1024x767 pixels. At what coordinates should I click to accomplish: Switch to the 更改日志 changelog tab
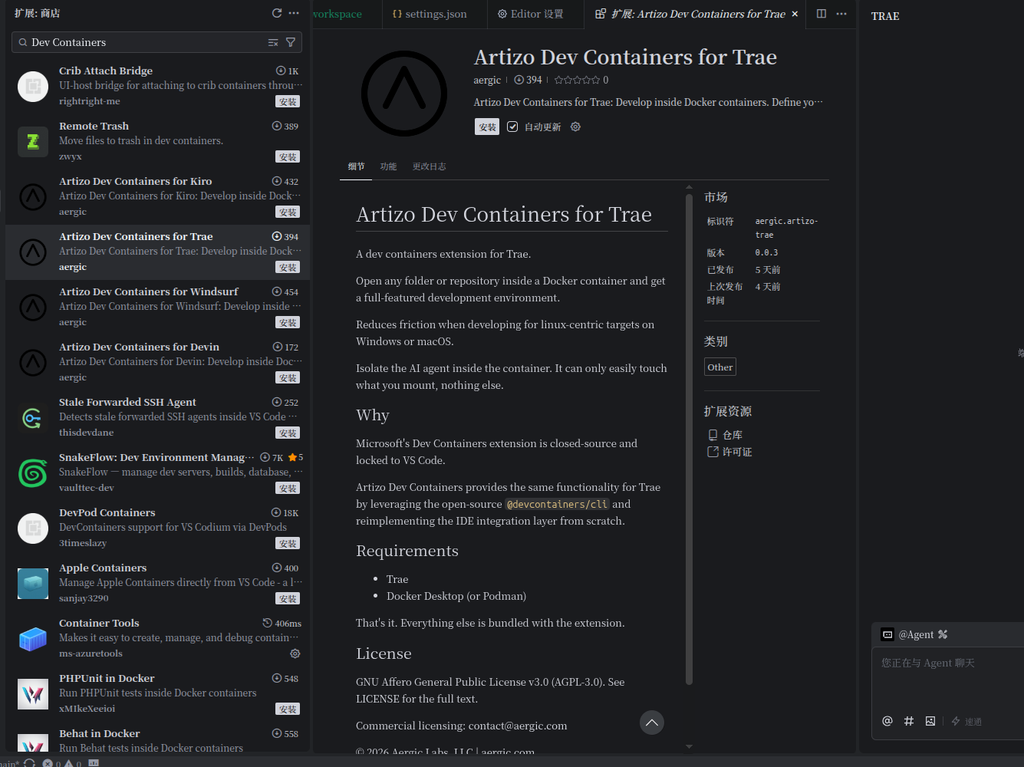pyautogui.click(x=429, y=167)
